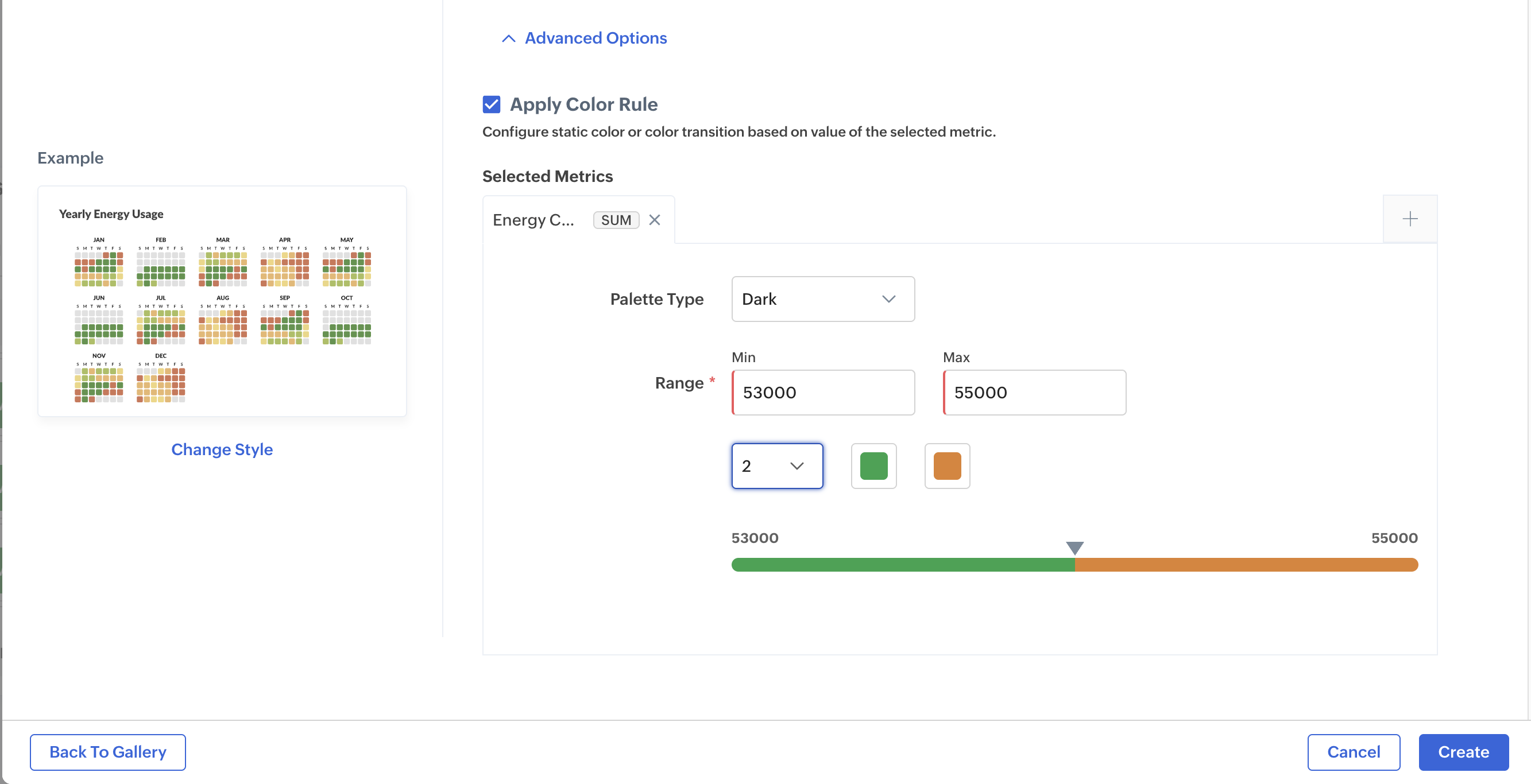
Task: Click the Min range input field
Action: 822,392
